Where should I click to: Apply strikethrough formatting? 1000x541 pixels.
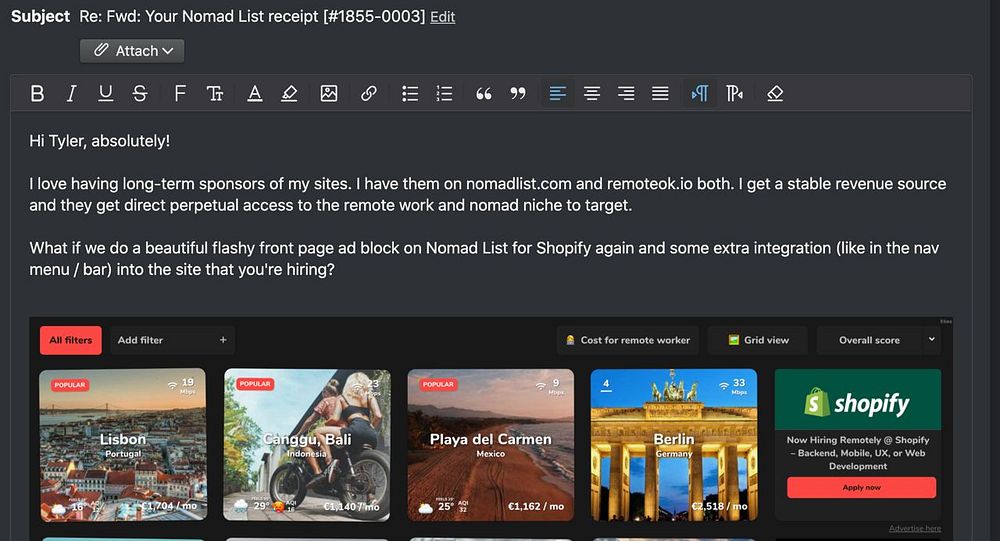140,94
